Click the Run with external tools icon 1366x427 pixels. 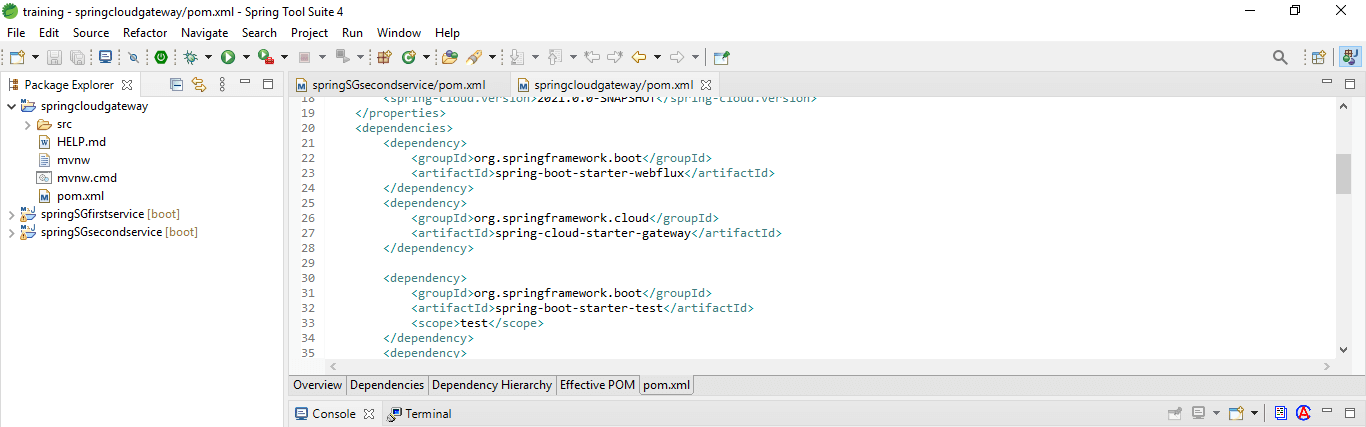pyautogui.click(x=266, y=57)
